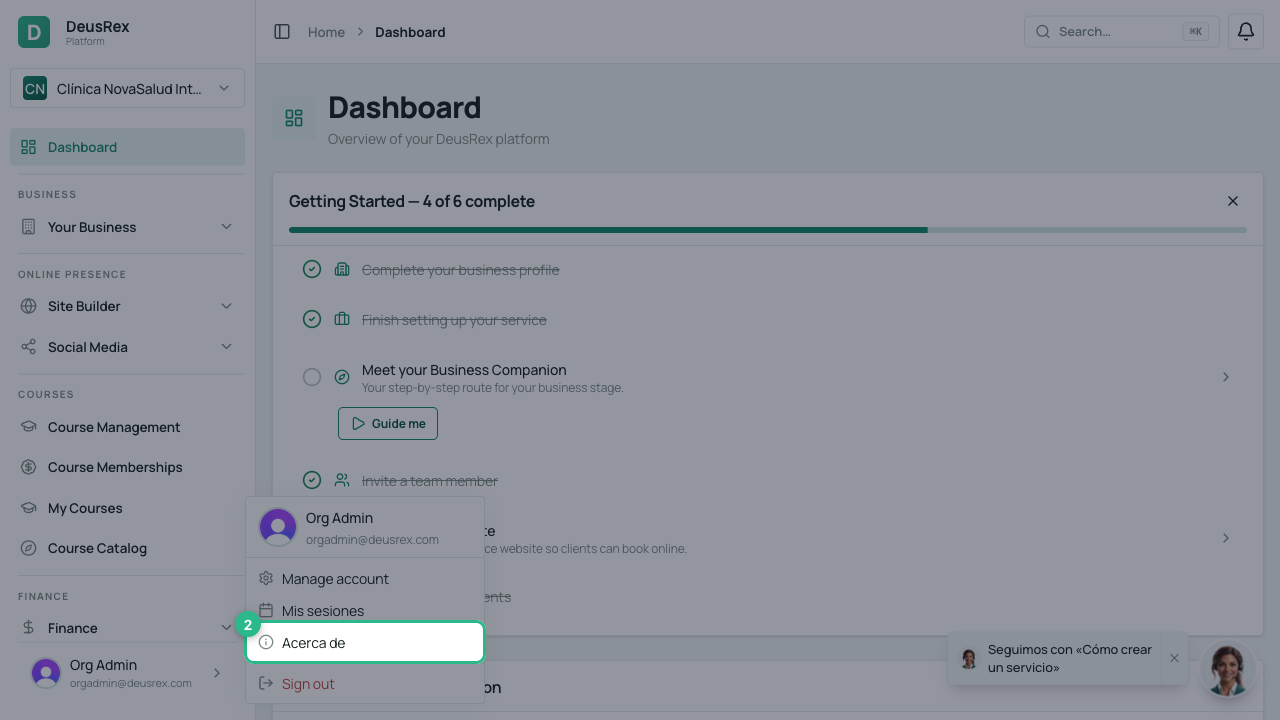This screenshot has height=720, width=1280.
Task: Click the Org Admin avatar in popup menu
Action: (x=278, y=527)
